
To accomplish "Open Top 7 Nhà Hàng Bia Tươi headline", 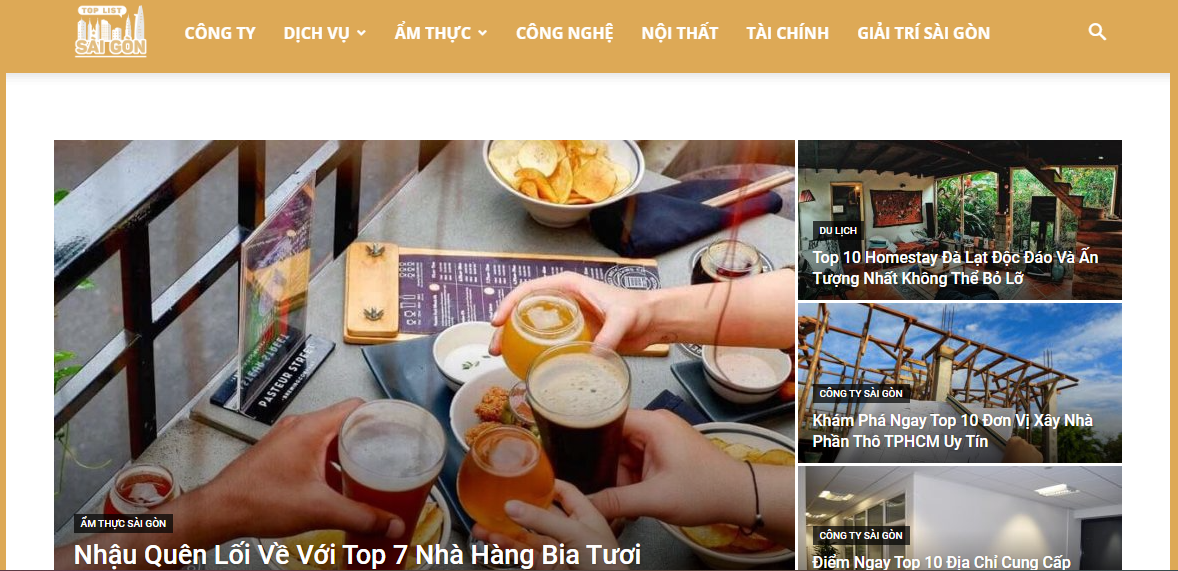I will pyautogui.click(x=357, y=555).
